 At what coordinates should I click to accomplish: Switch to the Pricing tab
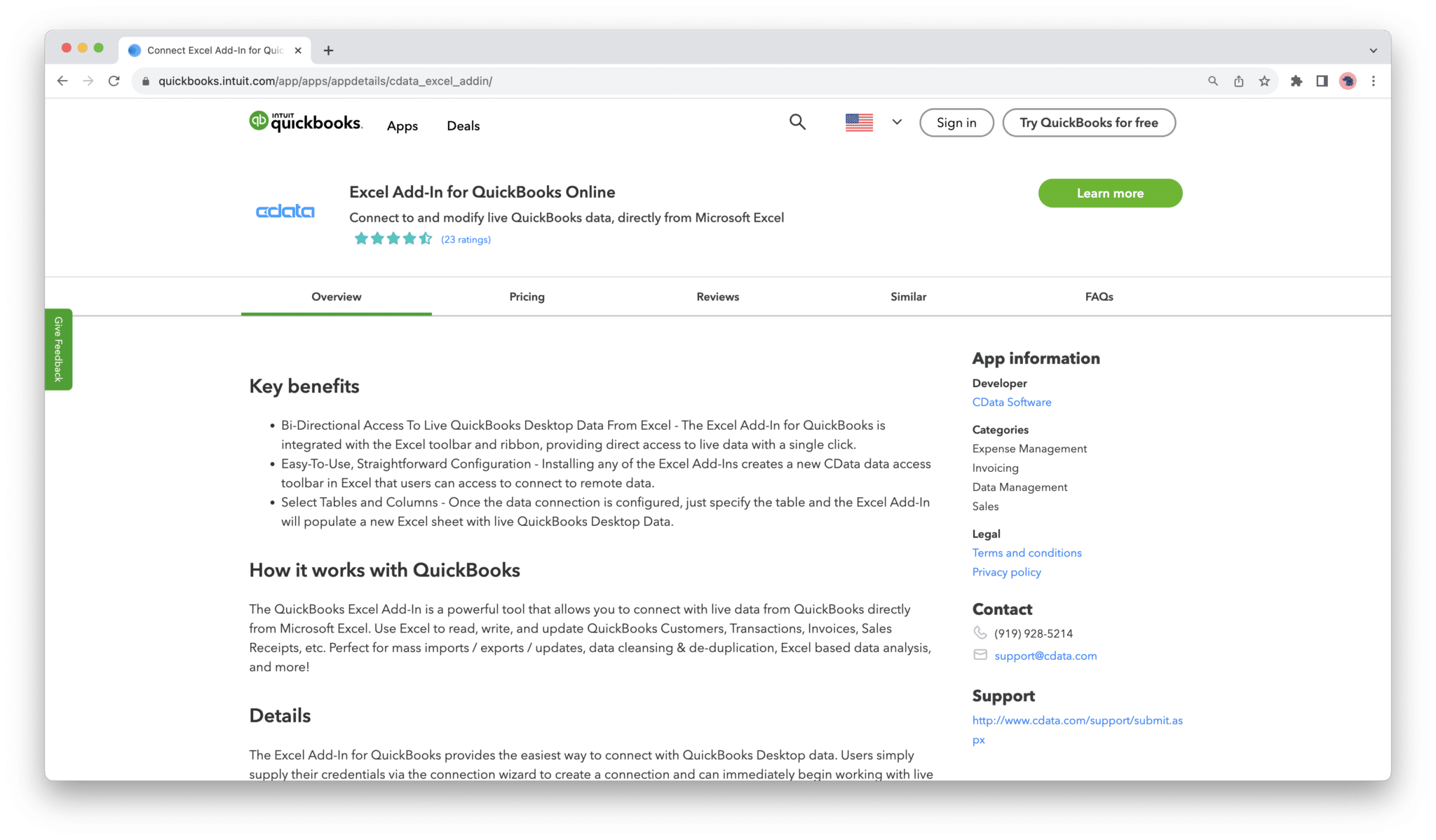pos(527,297)
